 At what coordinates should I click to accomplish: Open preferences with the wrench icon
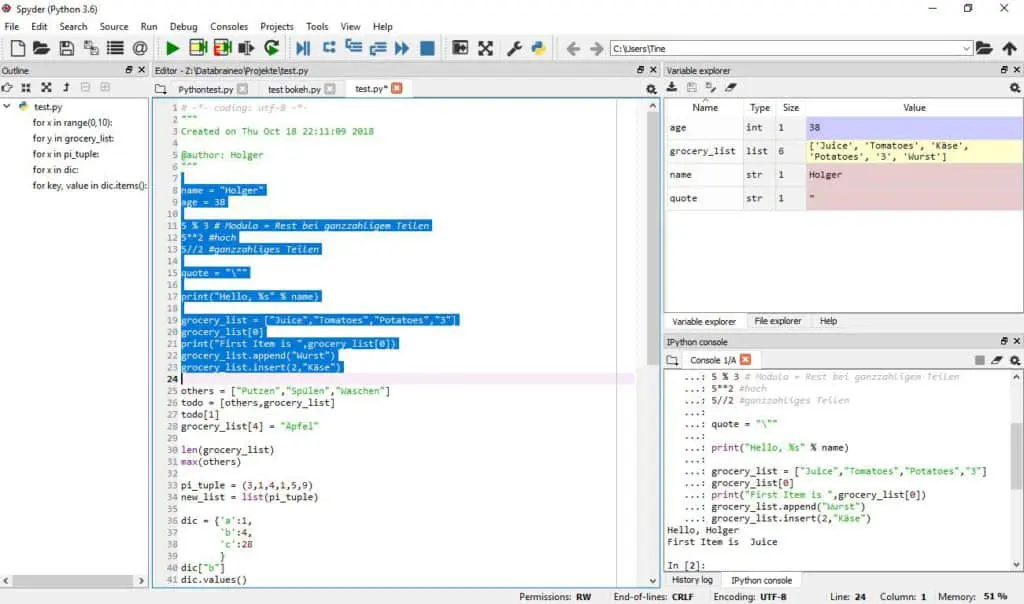pos(514,48)
